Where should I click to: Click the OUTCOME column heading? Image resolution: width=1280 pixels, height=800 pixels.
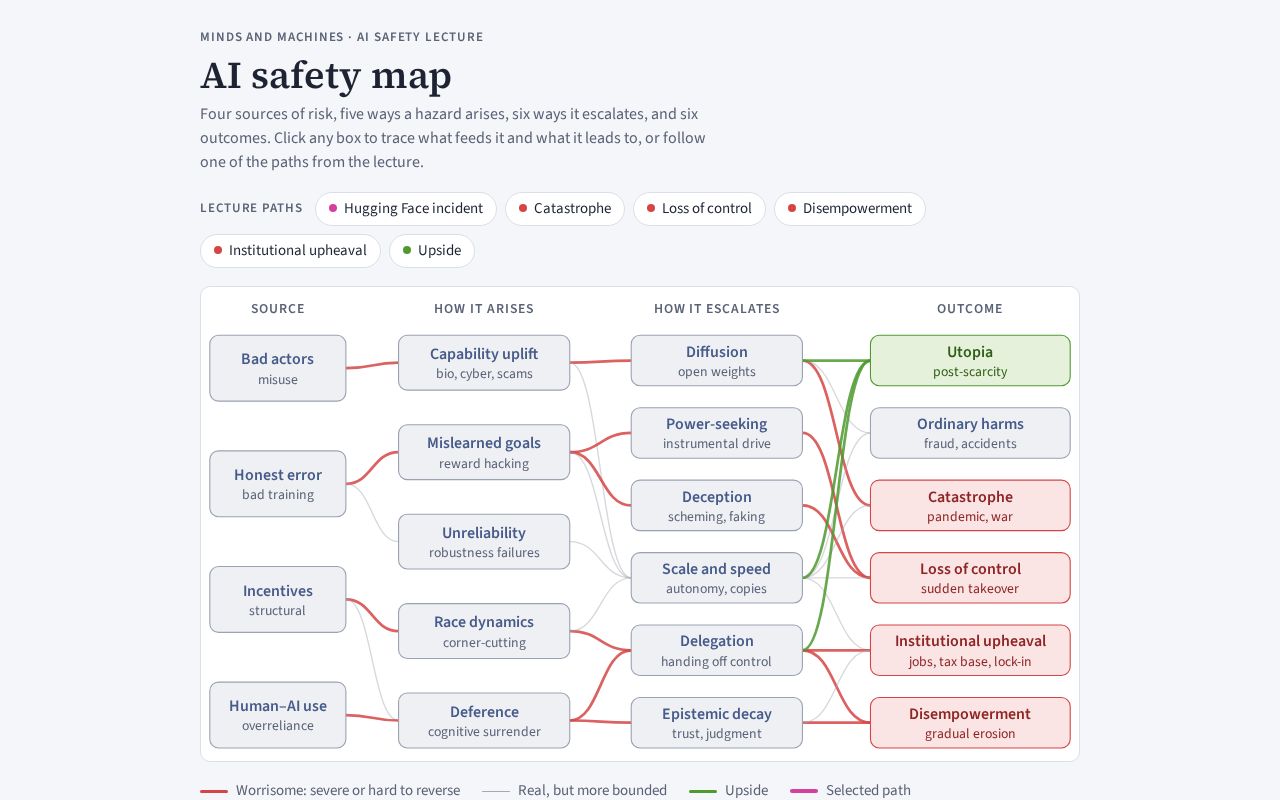tap(970, 309)
